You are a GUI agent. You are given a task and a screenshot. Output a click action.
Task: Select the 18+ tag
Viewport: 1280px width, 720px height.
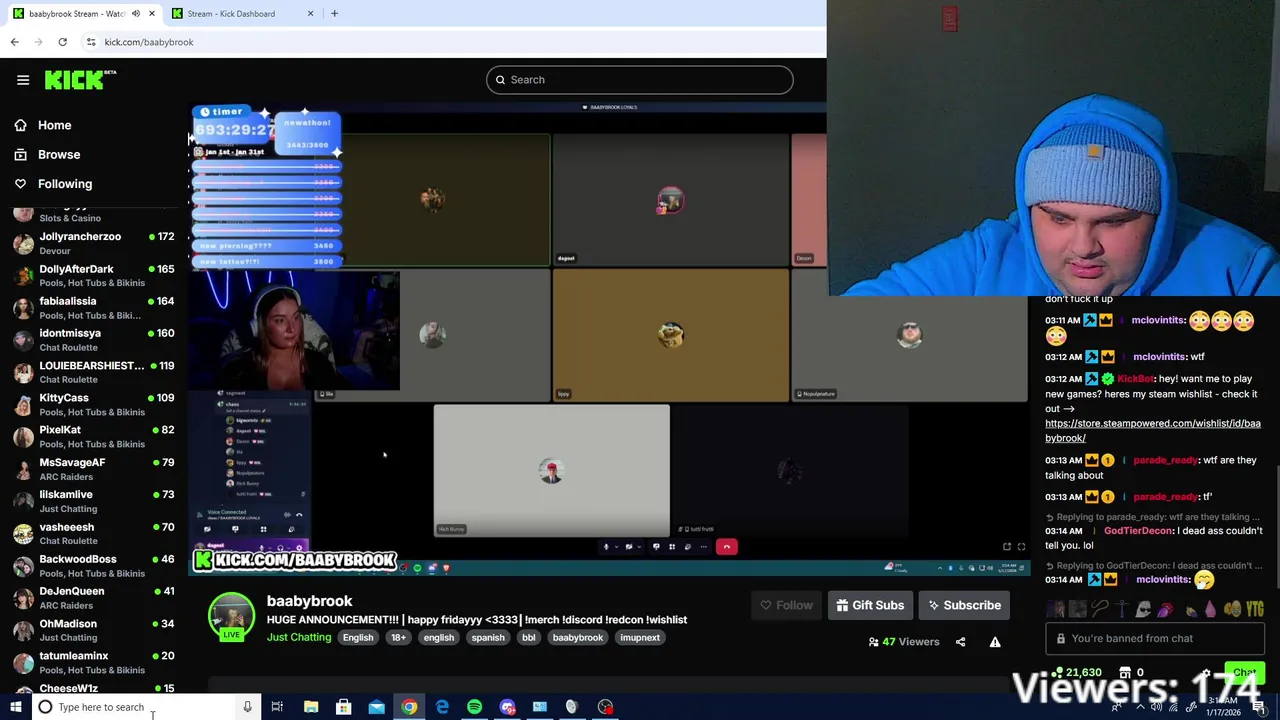click(398, 638)
